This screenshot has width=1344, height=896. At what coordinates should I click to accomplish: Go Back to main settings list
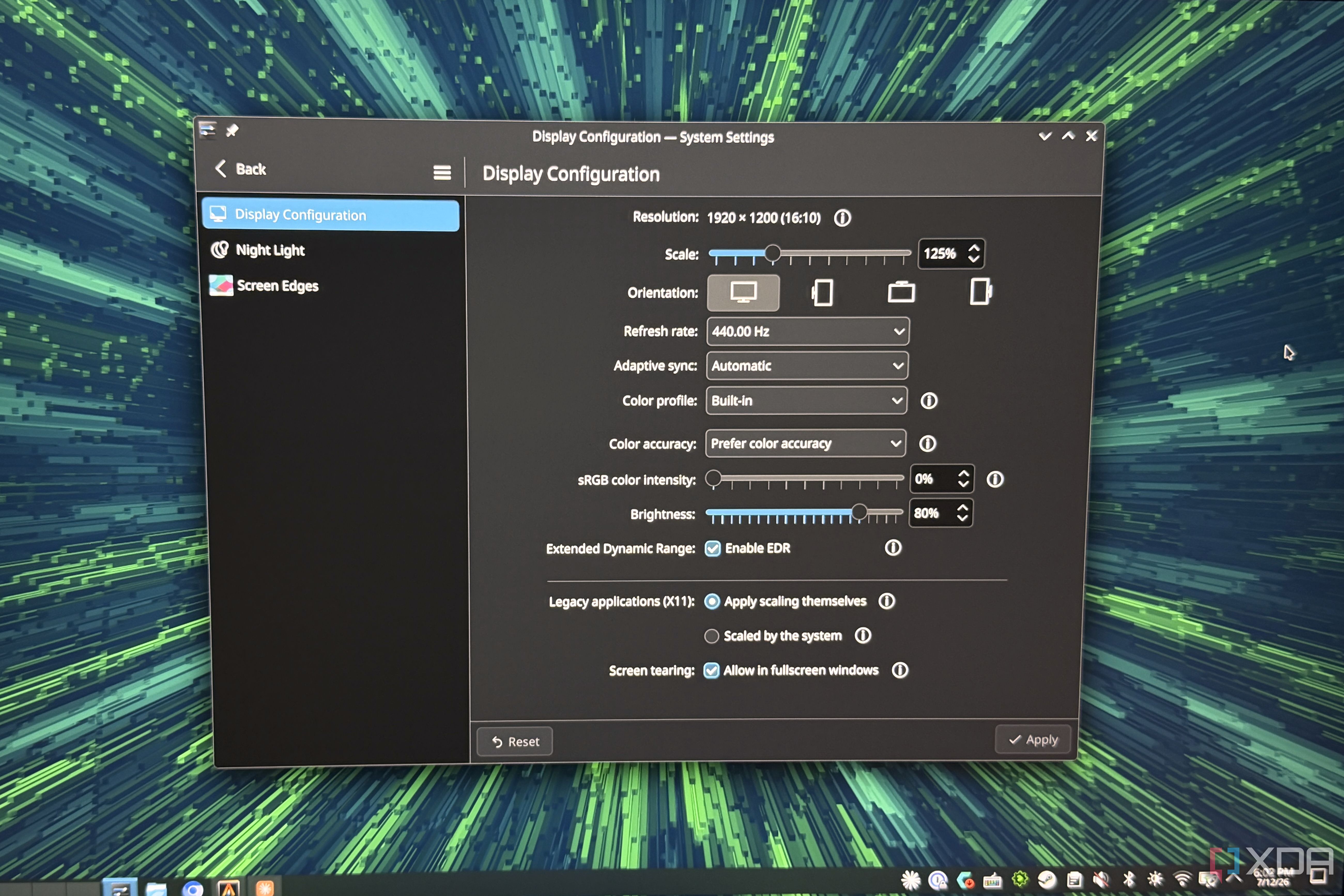point(240,169)
